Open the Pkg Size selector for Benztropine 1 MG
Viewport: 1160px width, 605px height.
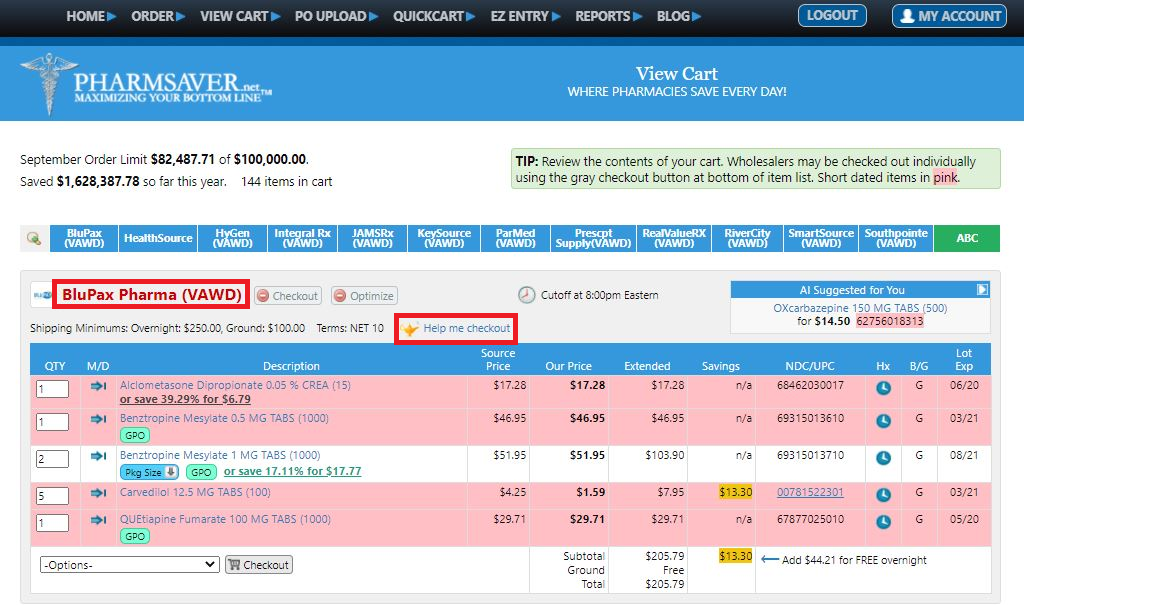(x=149, y=473)
